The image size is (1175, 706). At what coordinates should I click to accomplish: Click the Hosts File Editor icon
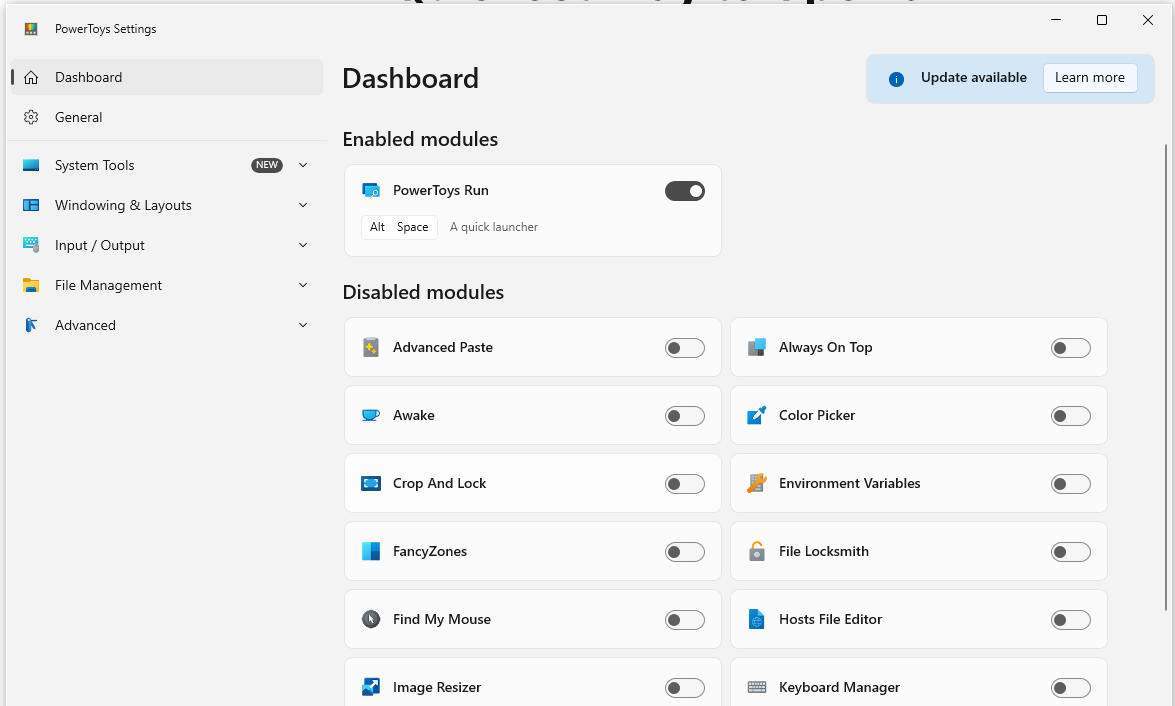tap(757, 619)
